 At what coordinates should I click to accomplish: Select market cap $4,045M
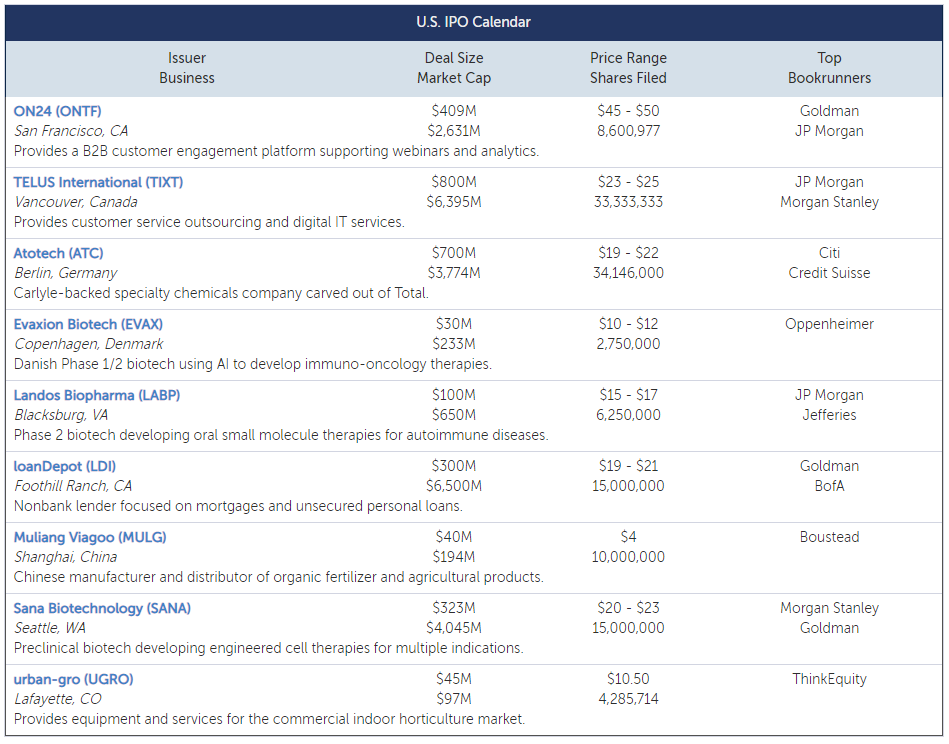[454, 628]
